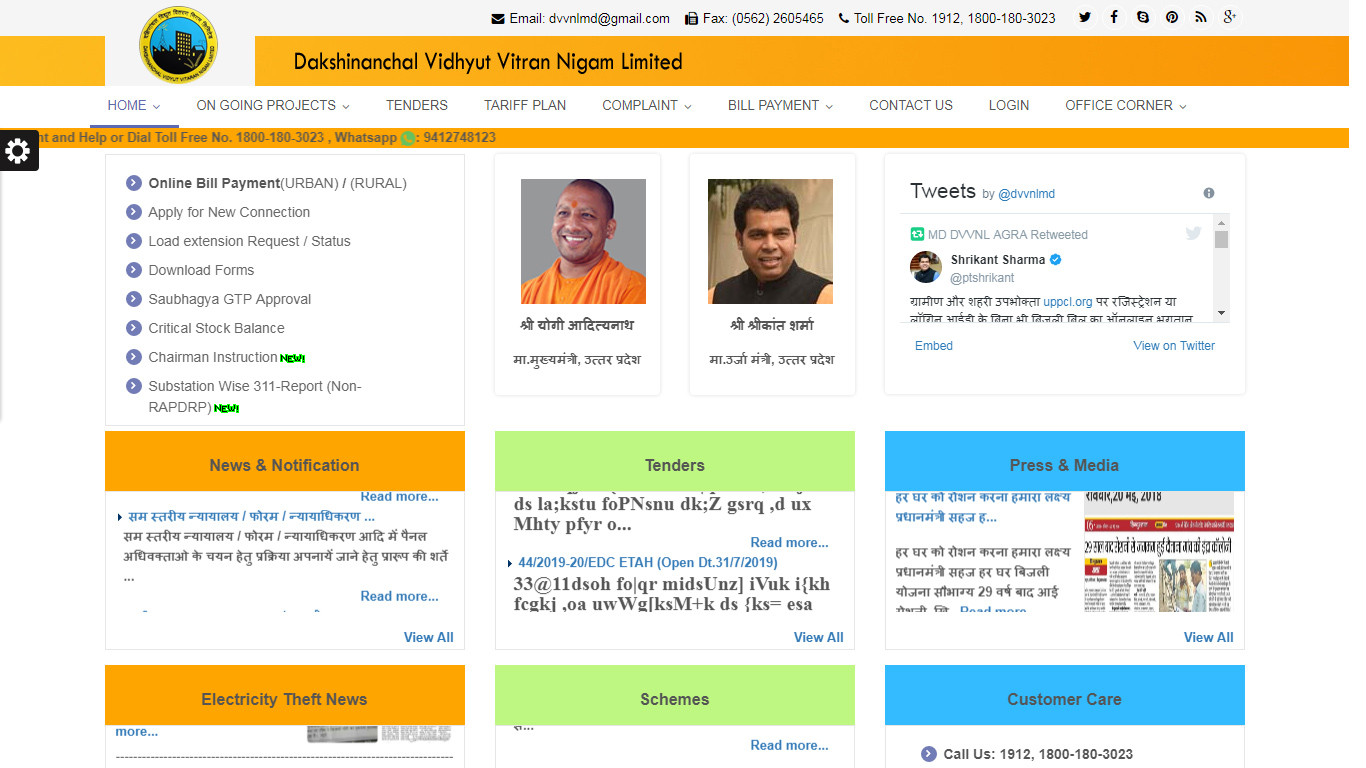1366x768 pixels.
Task: Click the Dakshinanchal Vidhyut Vitran Nigam Limited title
Action: tap(488, 62)
